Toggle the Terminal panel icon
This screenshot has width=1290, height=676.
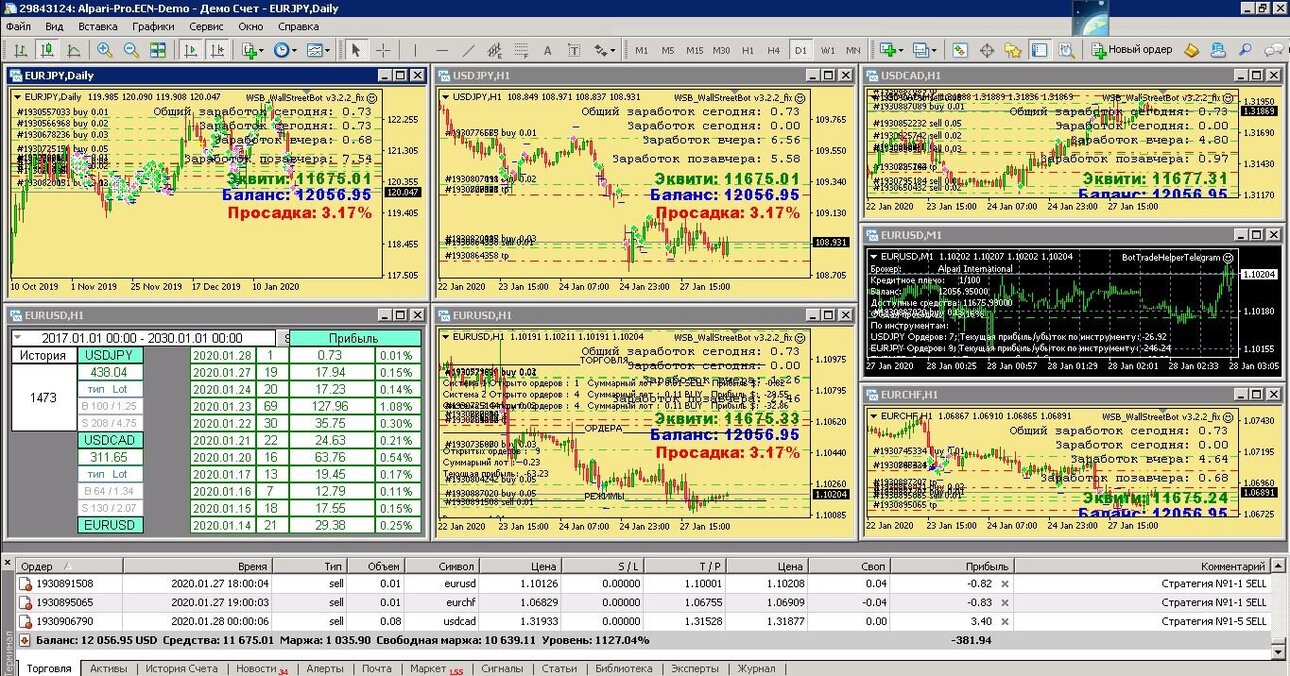1040,50
